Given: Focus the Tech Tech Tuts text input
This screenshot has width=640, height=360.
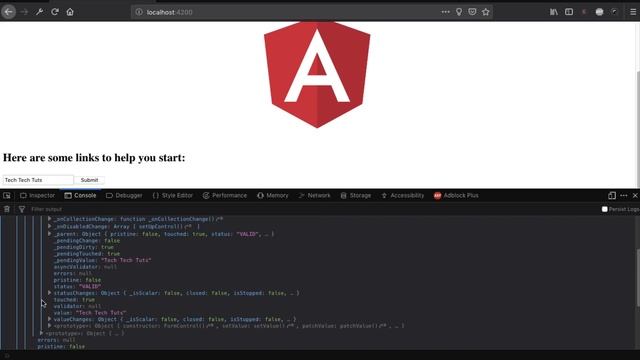Looking at the screenshot, I should [x=38, y=180].
